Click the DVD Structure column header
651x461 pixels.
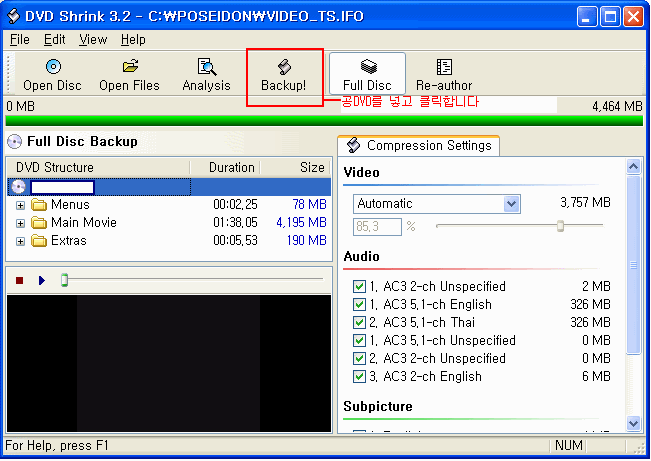coord(99,167)
